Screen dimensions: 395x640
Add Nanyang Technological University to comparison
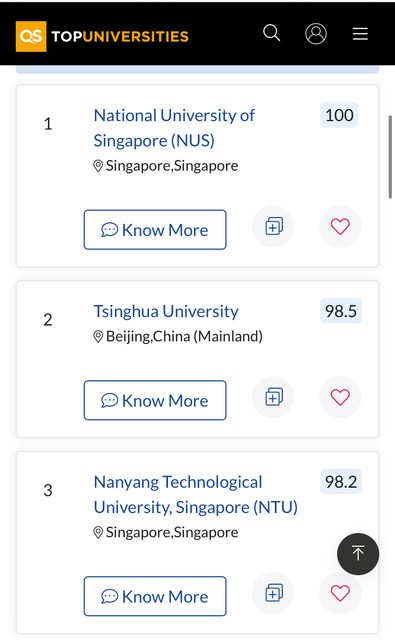point(273,593)
